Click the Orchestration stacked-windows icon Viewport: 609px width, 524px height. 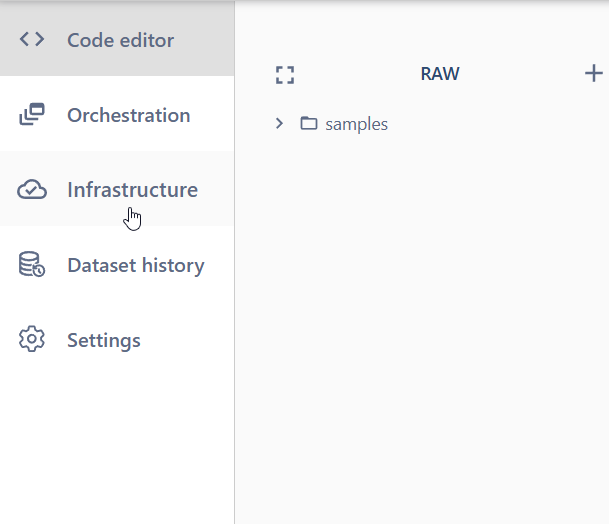click(x=32, y=114)
